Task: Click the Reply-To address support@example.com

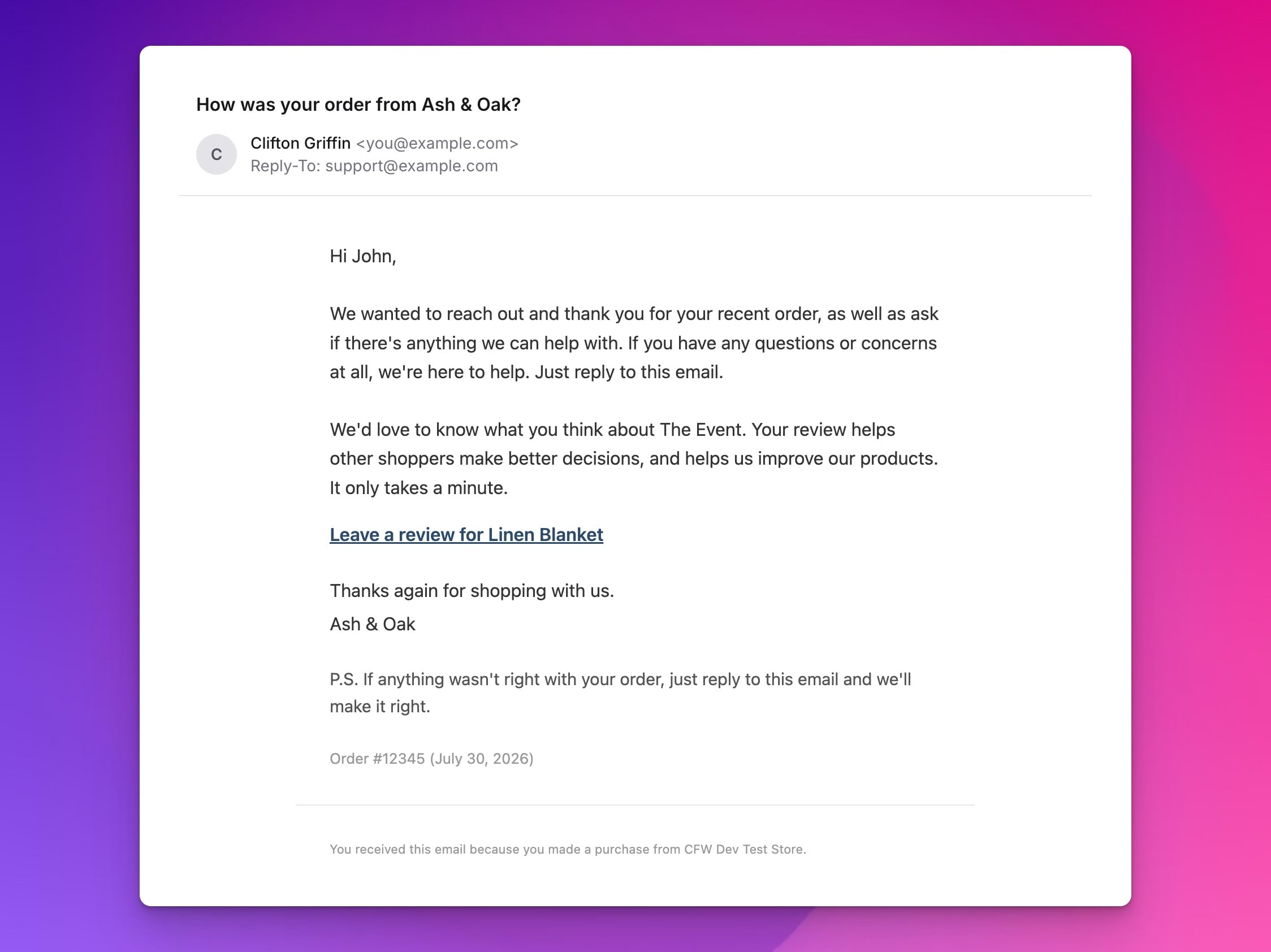Action: (x=412, y=166)
